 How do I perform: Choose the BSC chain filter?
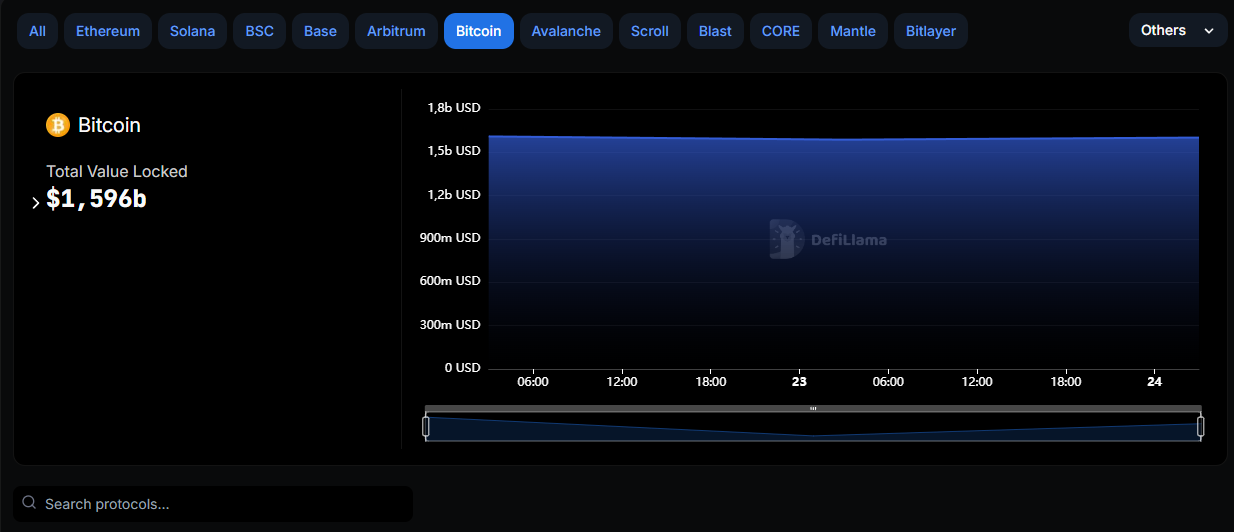(x=259, y=31)
